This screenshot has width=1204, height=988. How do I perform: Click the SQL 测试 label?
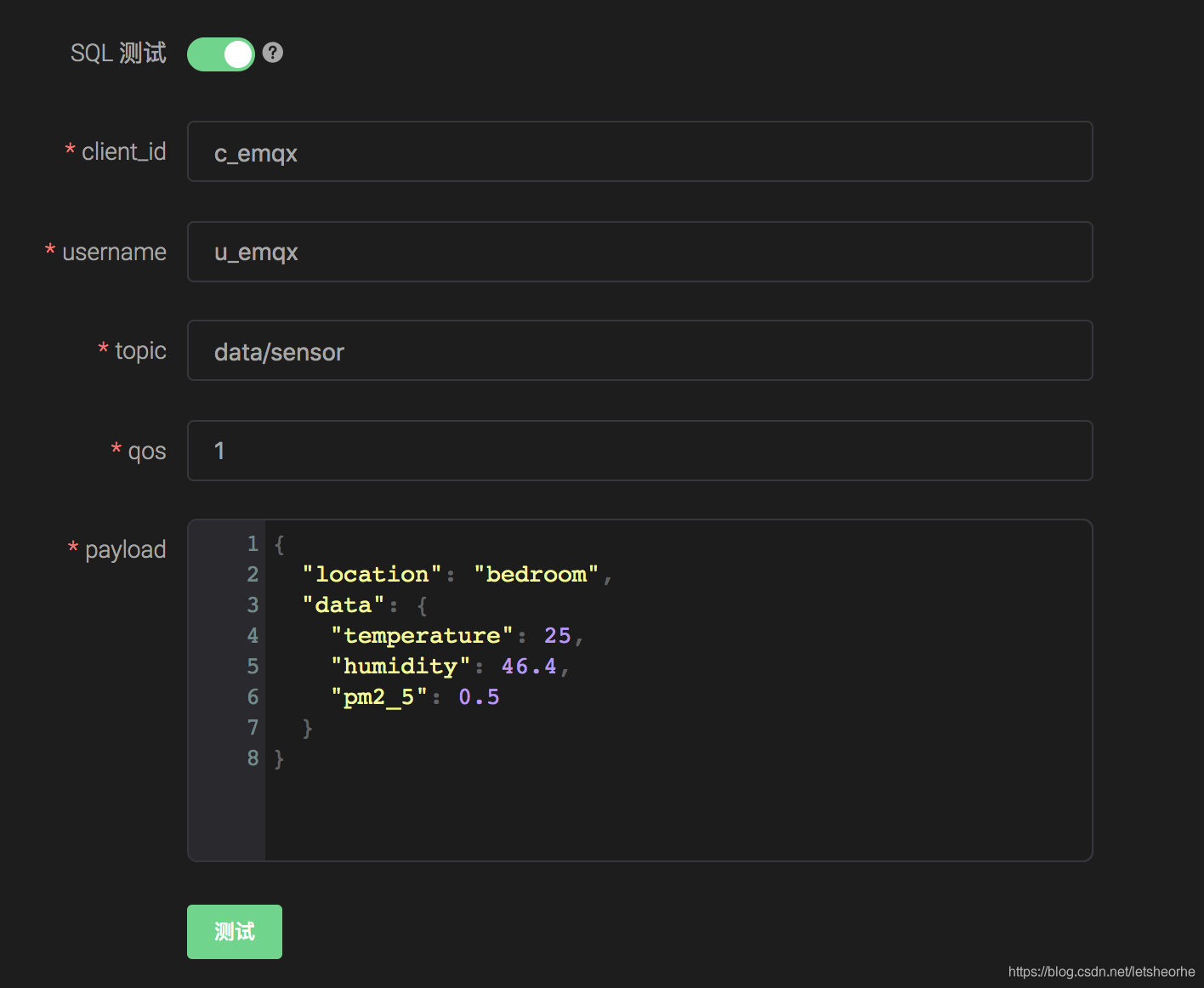[x=118, y=54]
